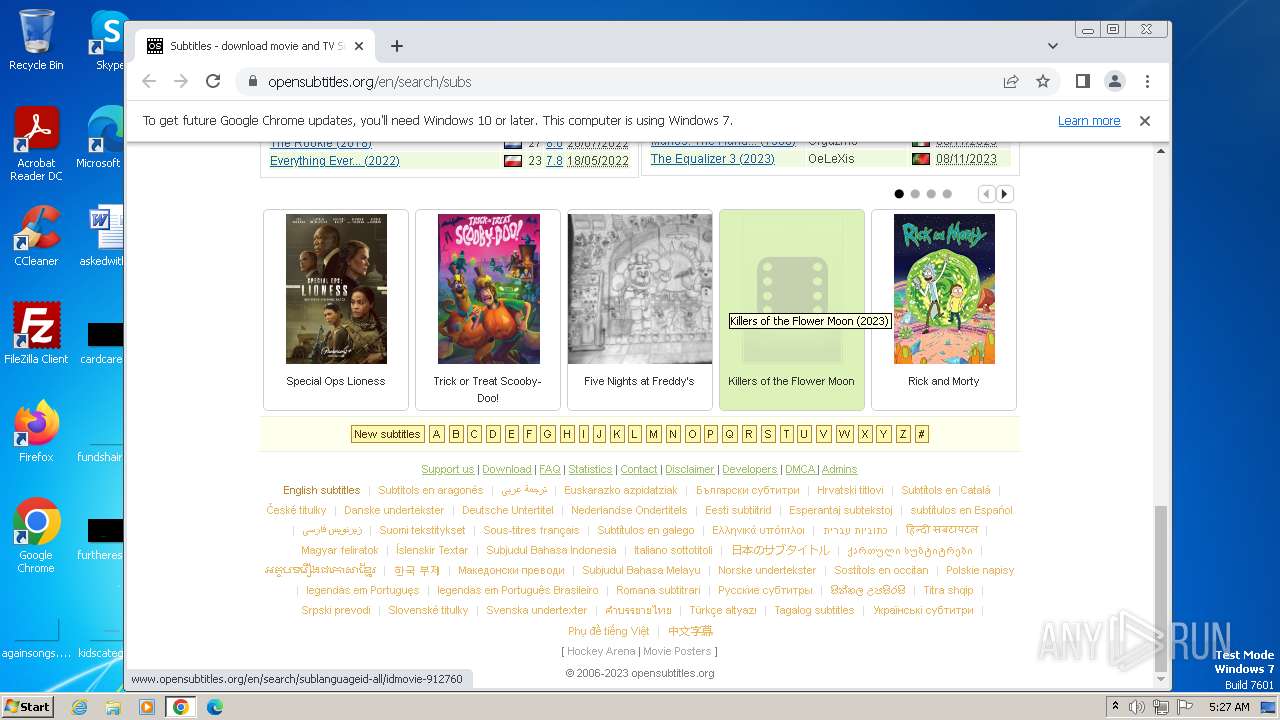
Task: Open Internet Explorer from taskbar
Action: [79, 707]
